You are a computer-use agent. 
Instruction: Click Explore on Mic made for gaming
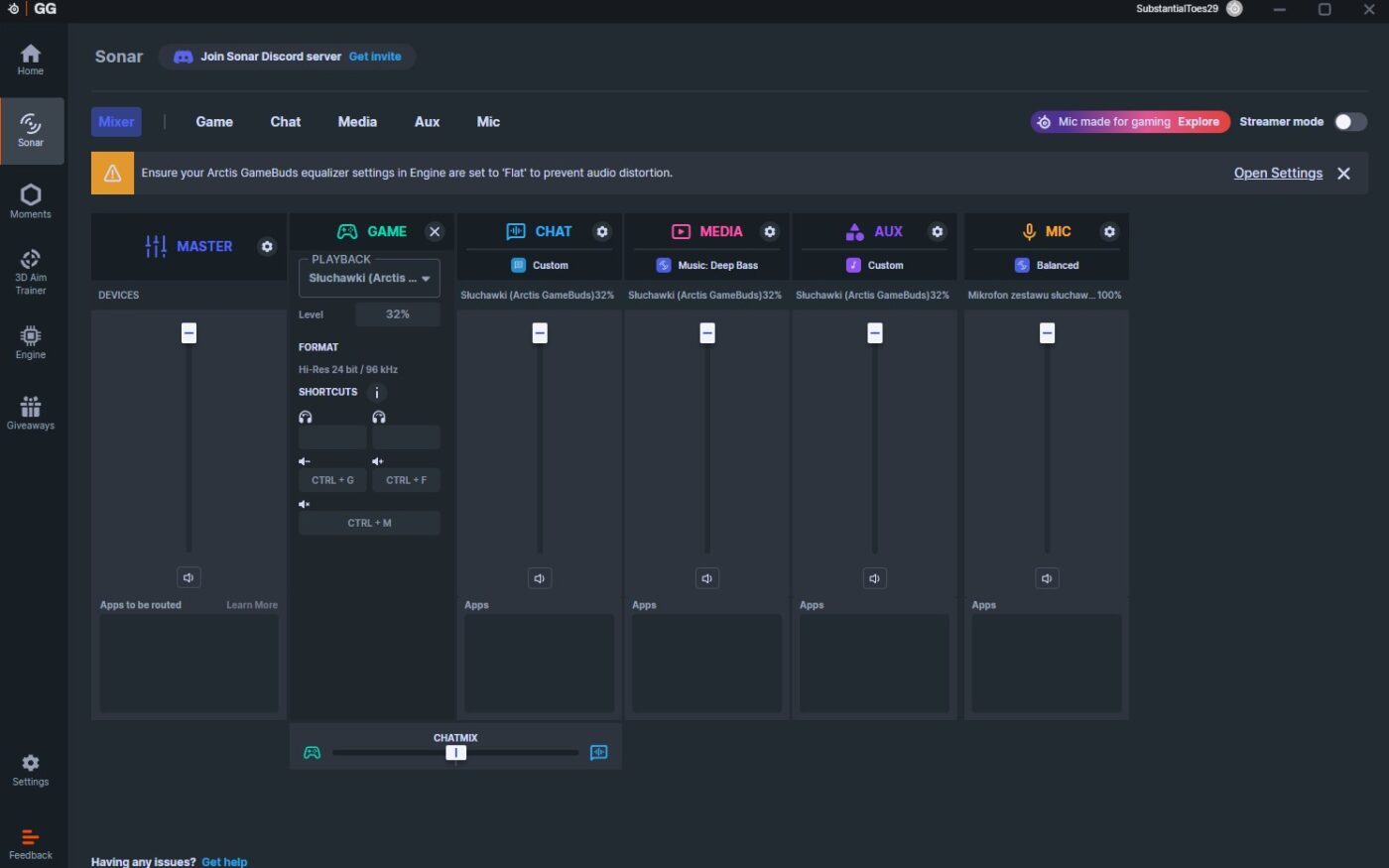1199,122
